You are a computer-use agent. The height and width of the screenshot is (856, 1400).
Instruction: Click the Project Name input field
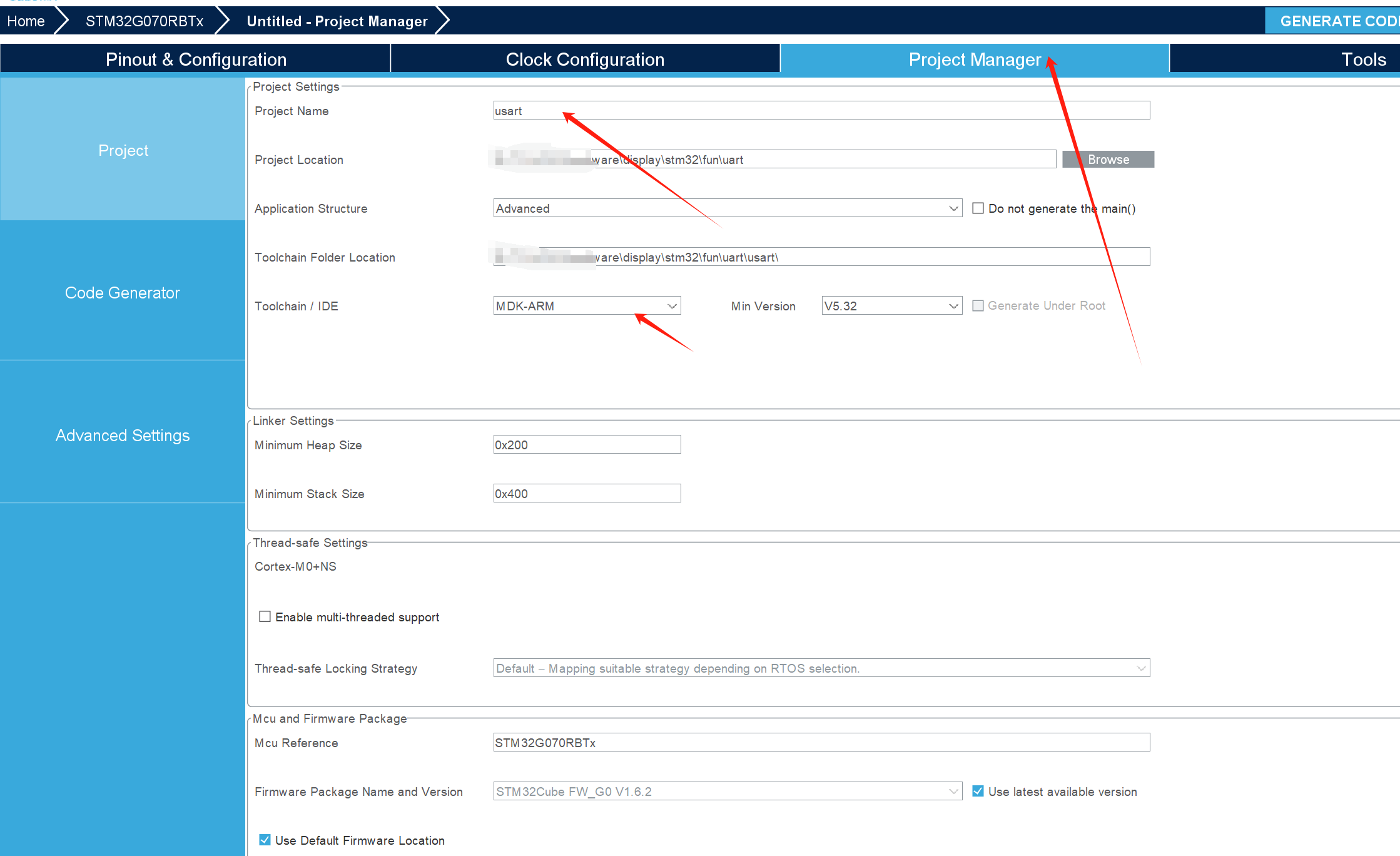[x=821, y=111]
